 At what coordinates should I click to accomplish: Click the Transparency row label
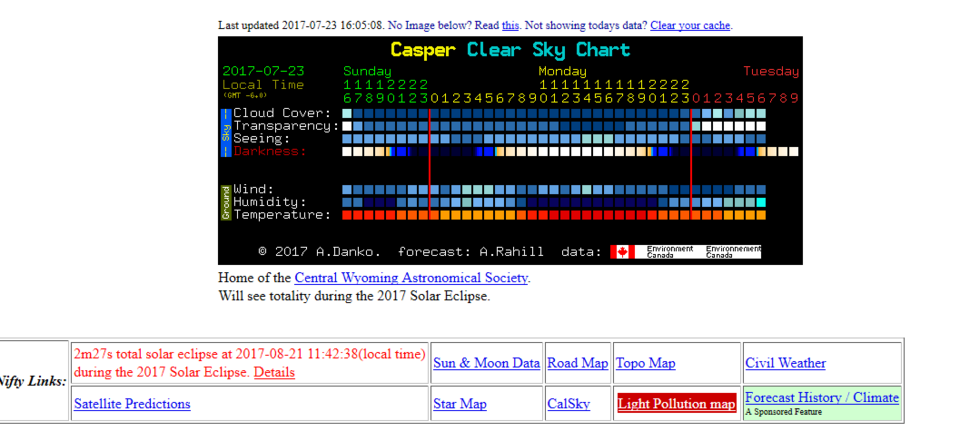pyautogui.click(x=286, y=126)
